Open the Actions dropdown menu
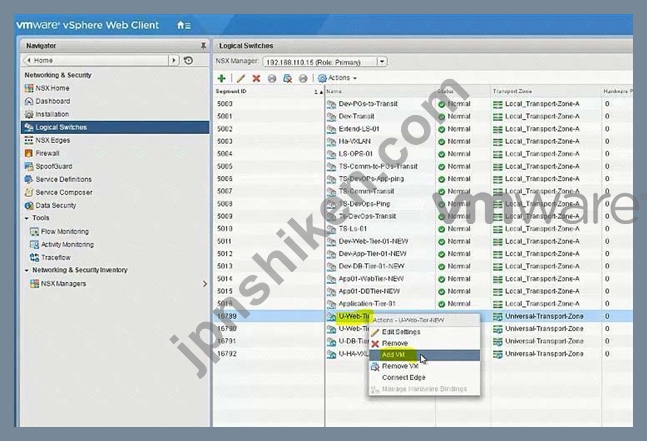Image resolution: width=647 pixels, height=441 pixels. [x=338, y=78]
